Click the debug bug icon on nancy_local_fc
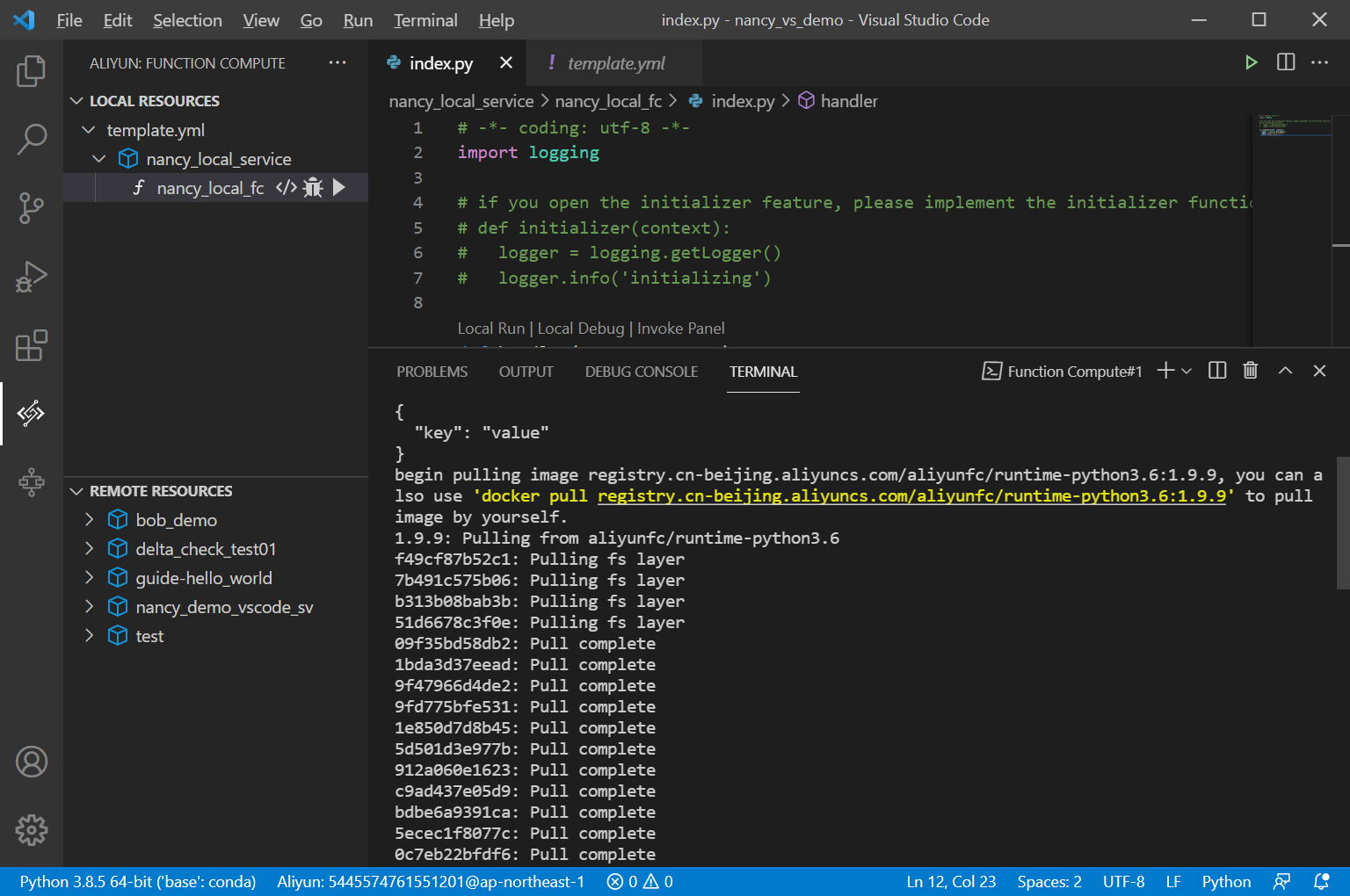This screenshot has height=896, width=1350. 313,187
